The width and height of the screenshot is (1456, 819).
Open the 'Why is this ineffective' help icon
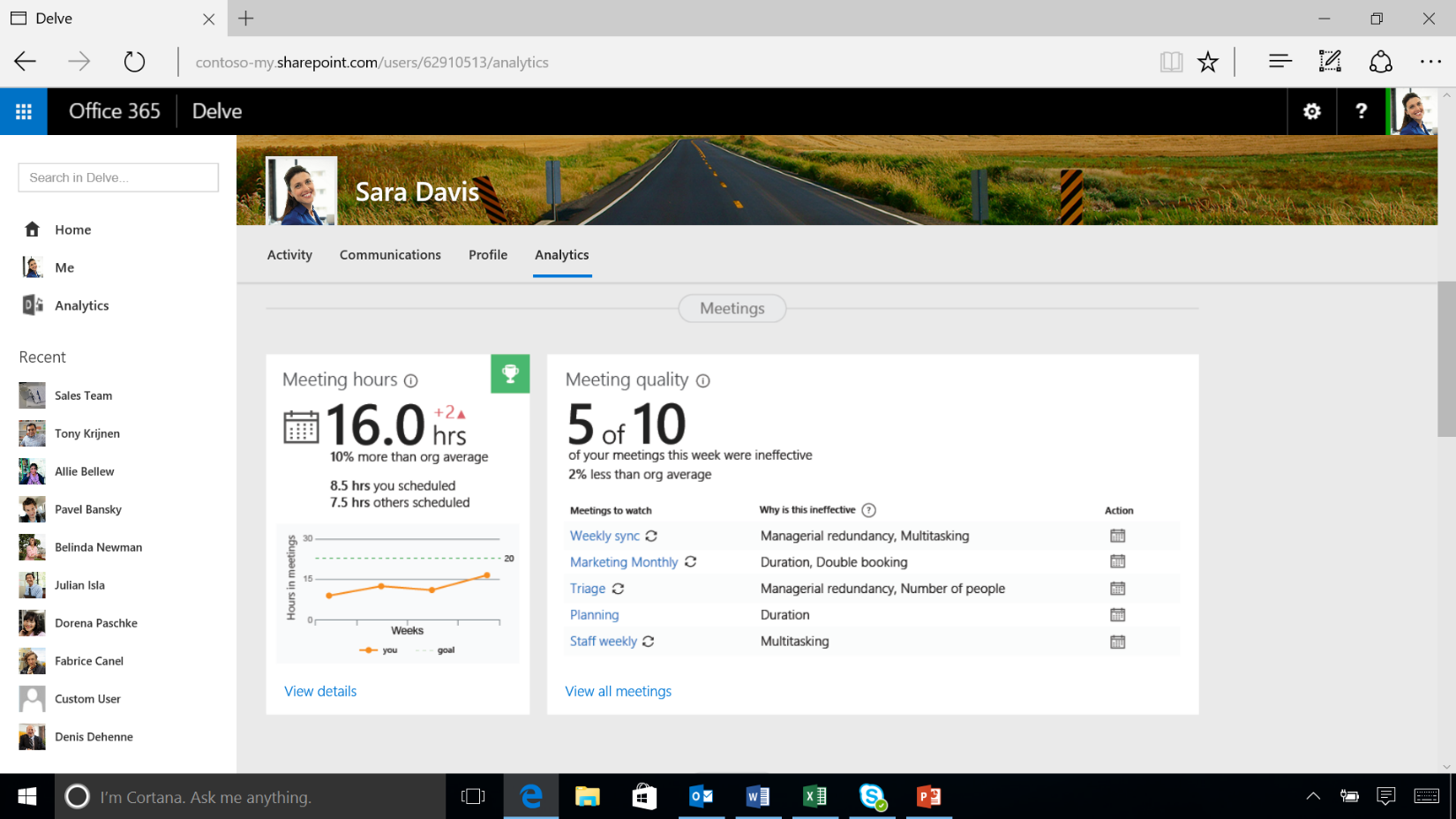[870, 510]
